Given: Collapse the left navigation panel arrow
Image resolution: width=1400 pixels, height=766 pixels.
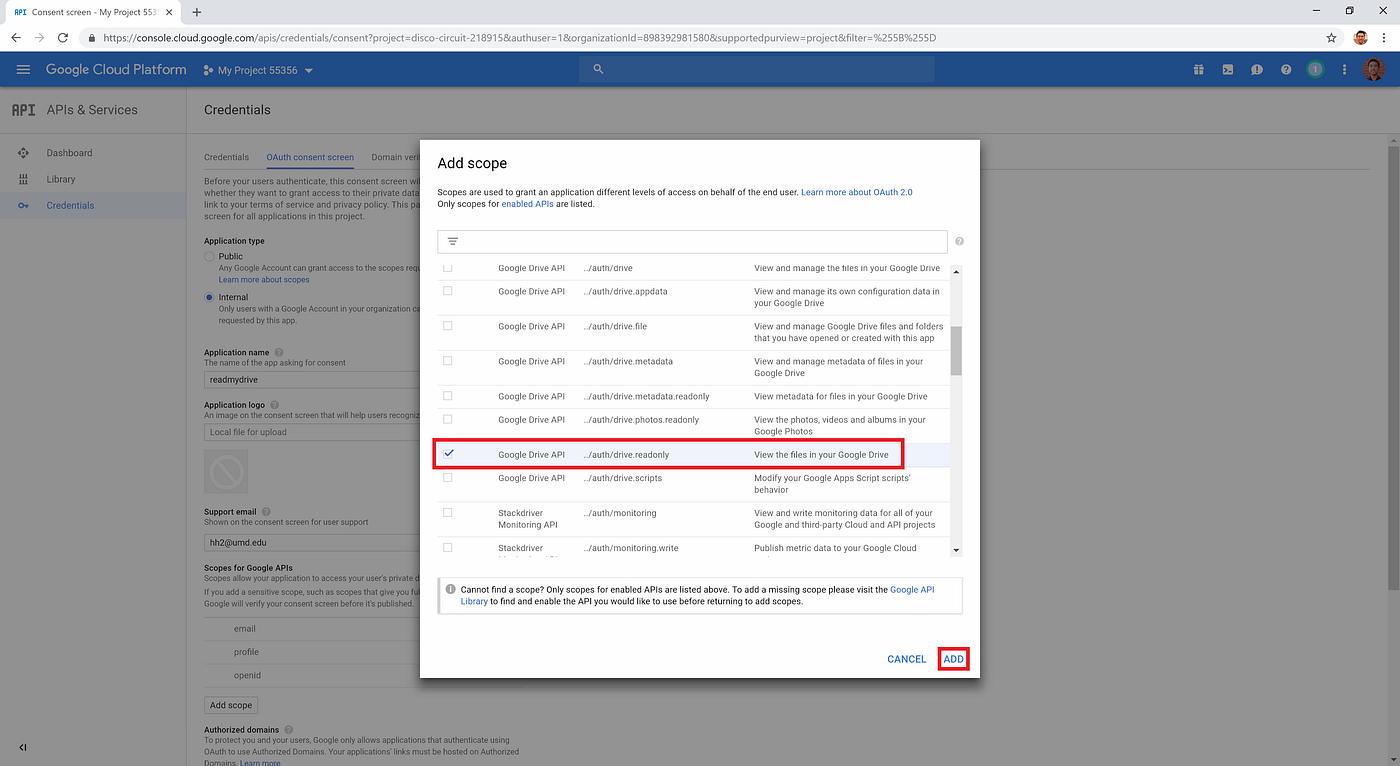Looking at the screenshot, I should point(22,747).
